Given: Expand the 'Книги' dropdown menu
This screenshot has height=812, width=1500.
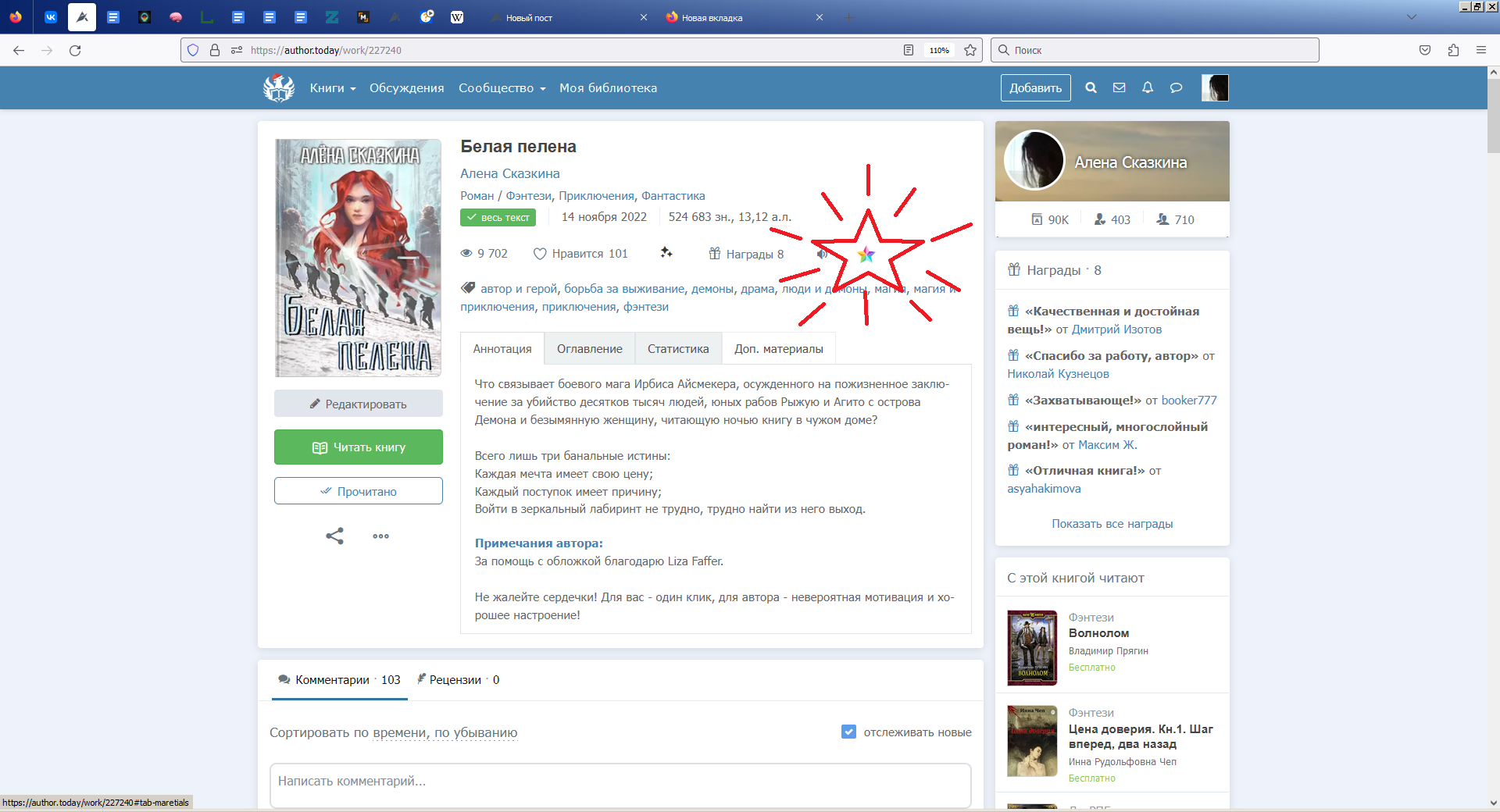Looking at the screenshot, I should click(x=332, y=88).
